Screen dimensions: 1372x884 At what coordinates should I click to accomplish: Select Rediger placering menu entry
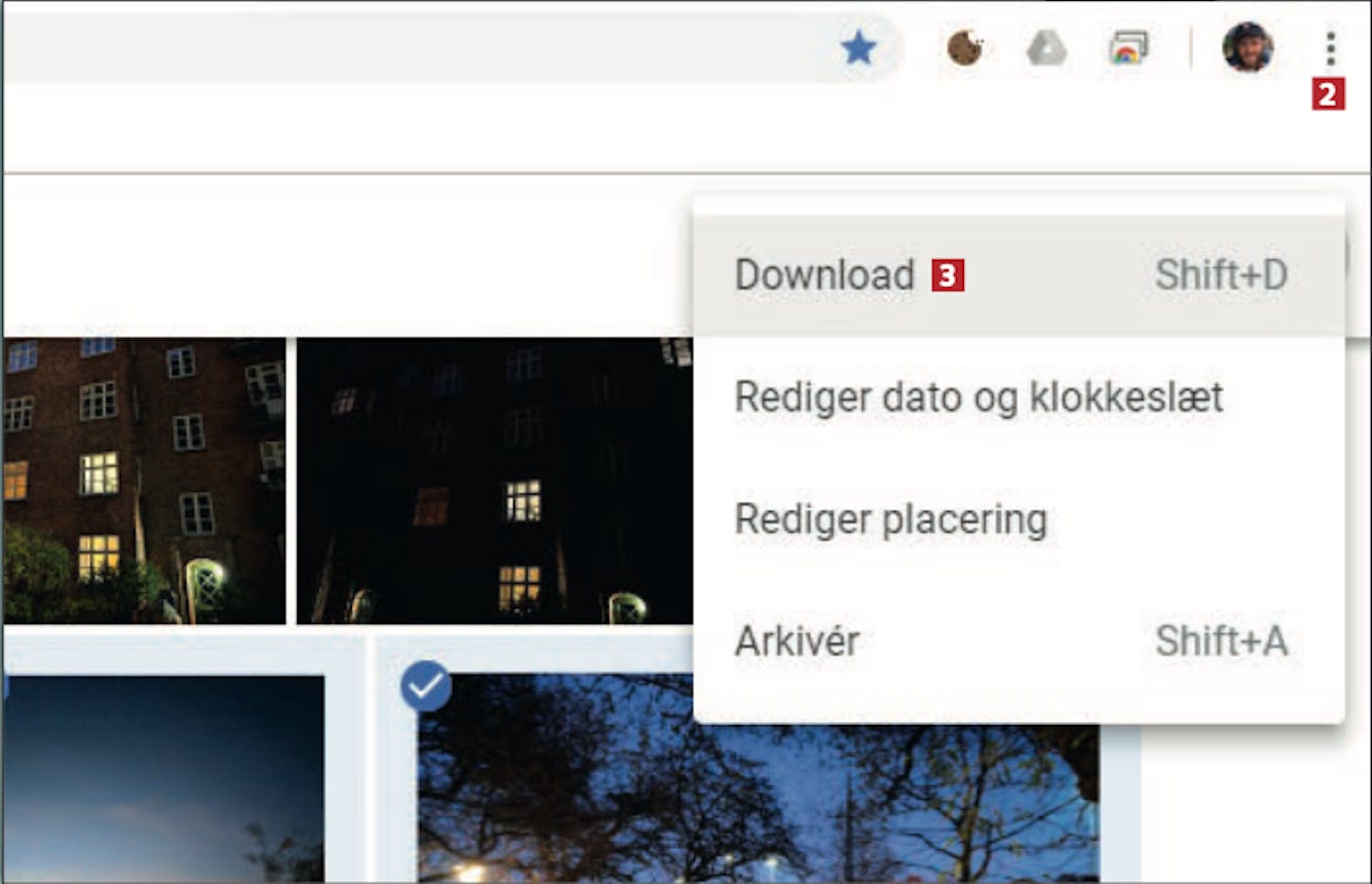pyautogui.click(x=1018, y=518)
